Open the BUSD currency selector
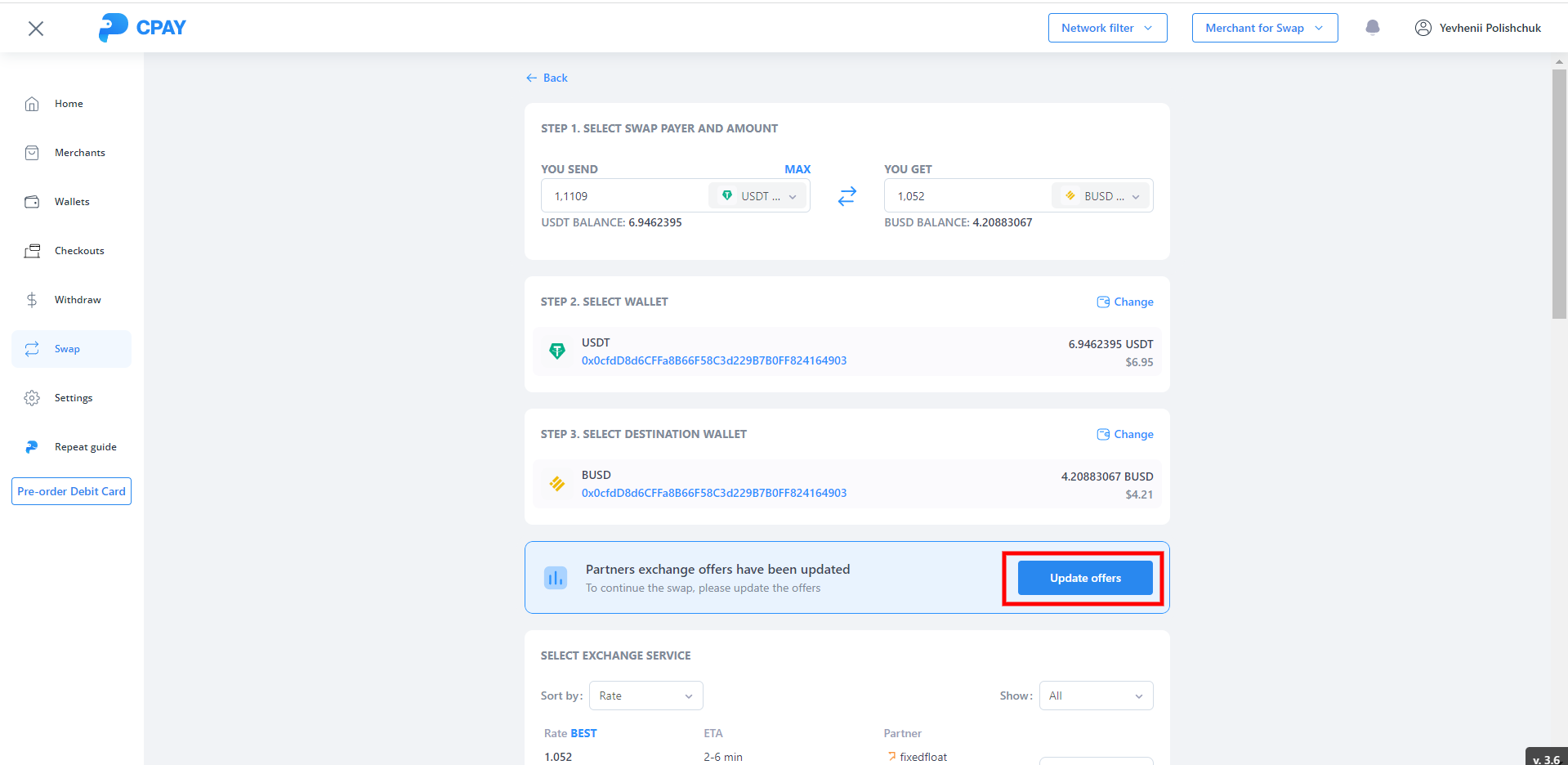The image size is (1568, 765). coord(1101,196)
